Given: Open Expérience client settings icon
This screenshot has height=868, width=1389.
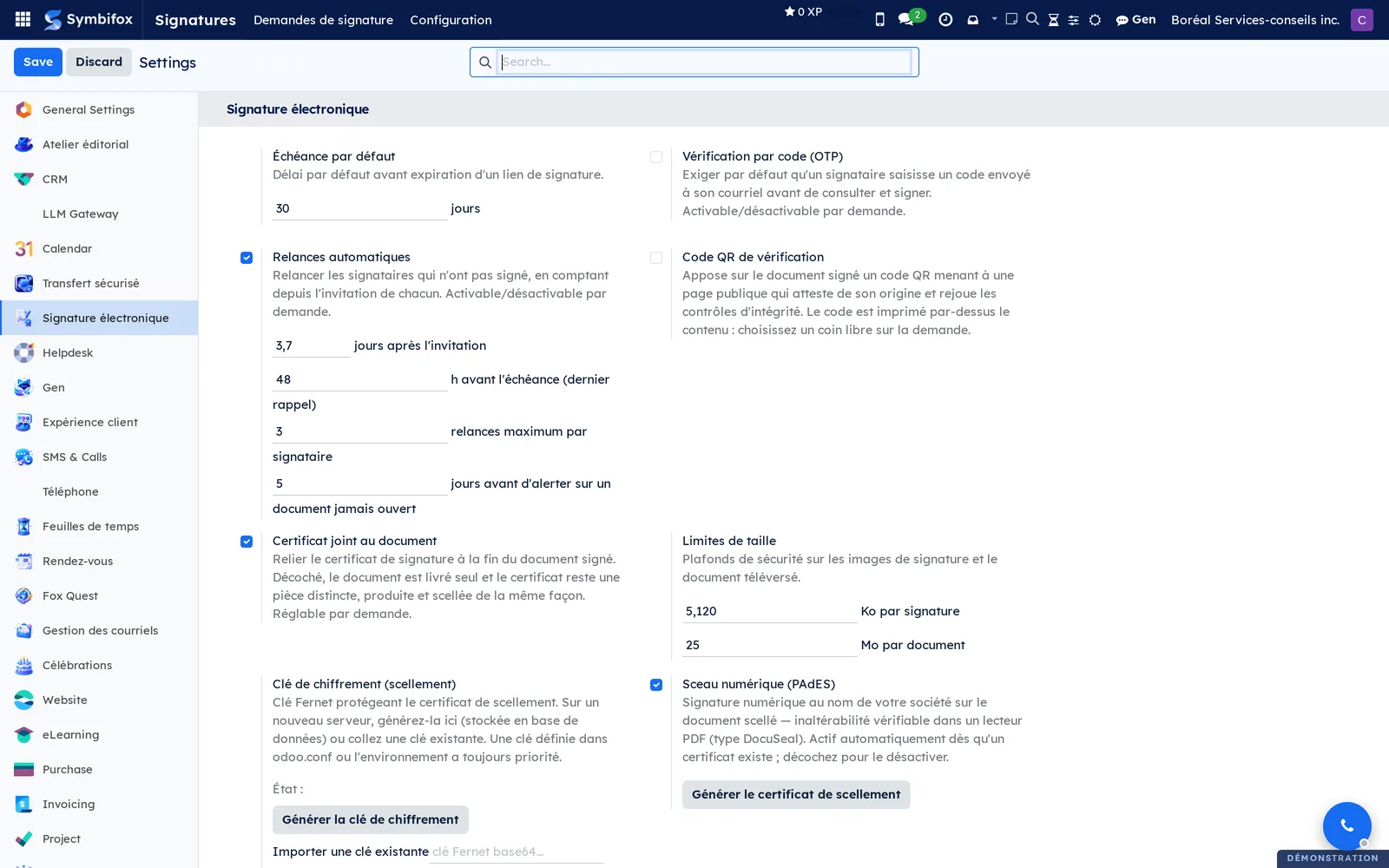Looking at the screenshot, I should 24,422.
